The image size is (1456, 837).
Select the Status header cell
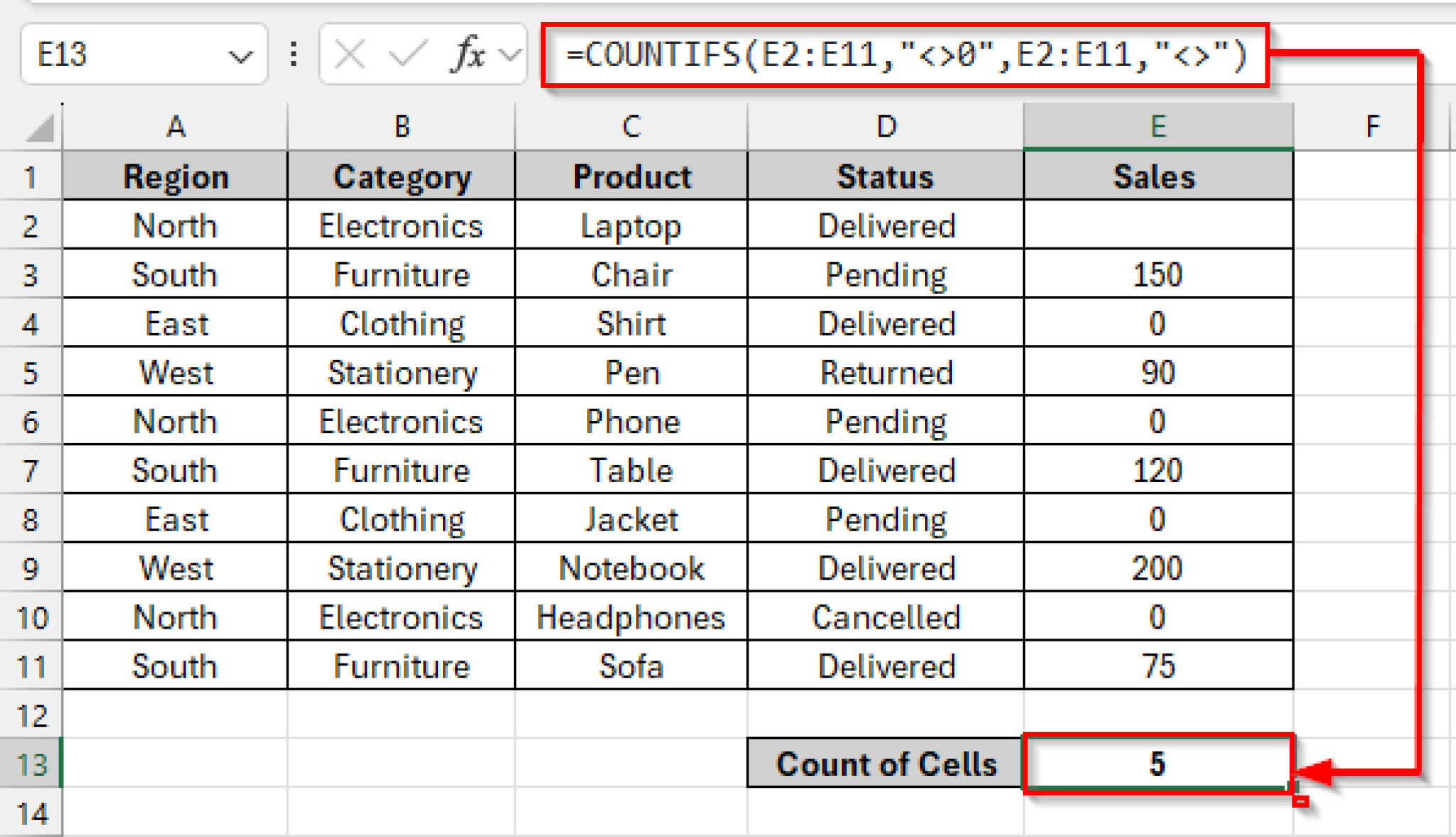884,176
